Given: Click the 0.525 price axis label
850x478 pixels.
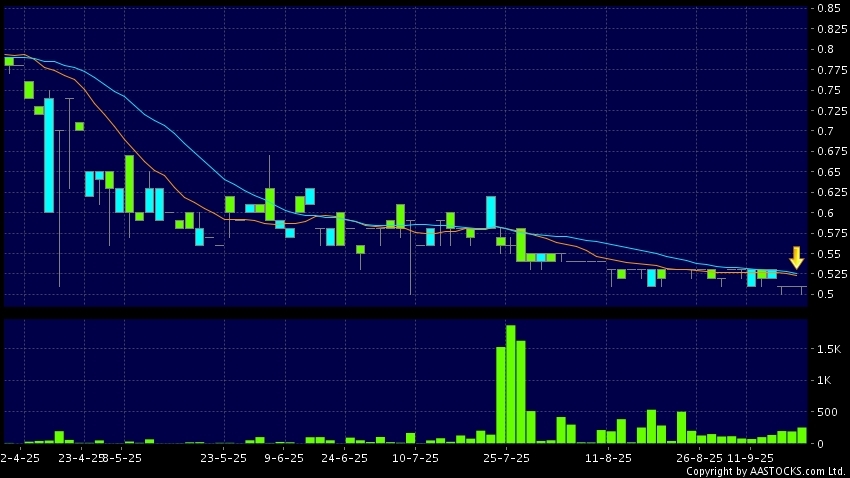Looking at the screenshot, I should (832, 274).
